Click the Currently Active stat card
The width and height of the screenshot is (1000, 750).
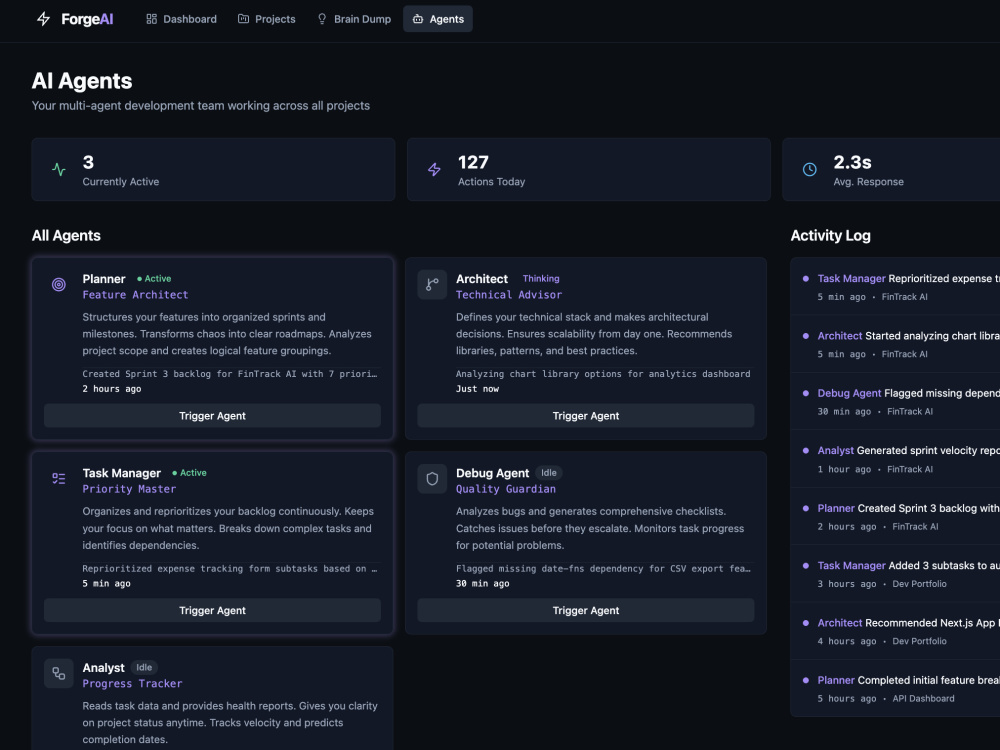pyautogui.click(x=214, y=170)
